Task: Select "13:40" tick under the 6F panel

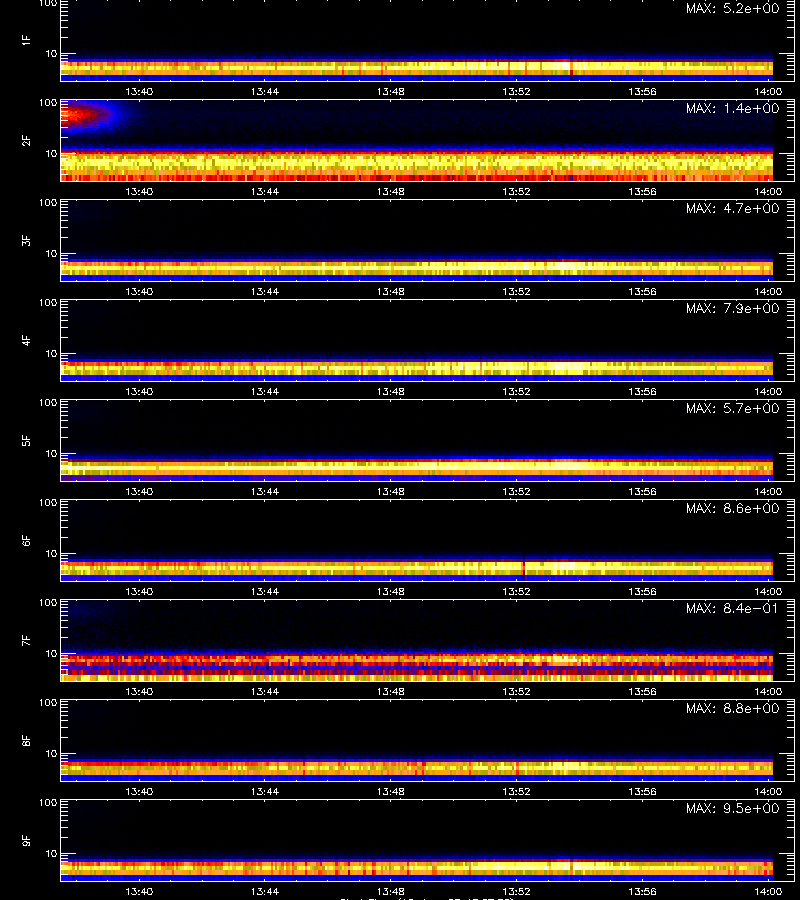Action: coord(139,592)
